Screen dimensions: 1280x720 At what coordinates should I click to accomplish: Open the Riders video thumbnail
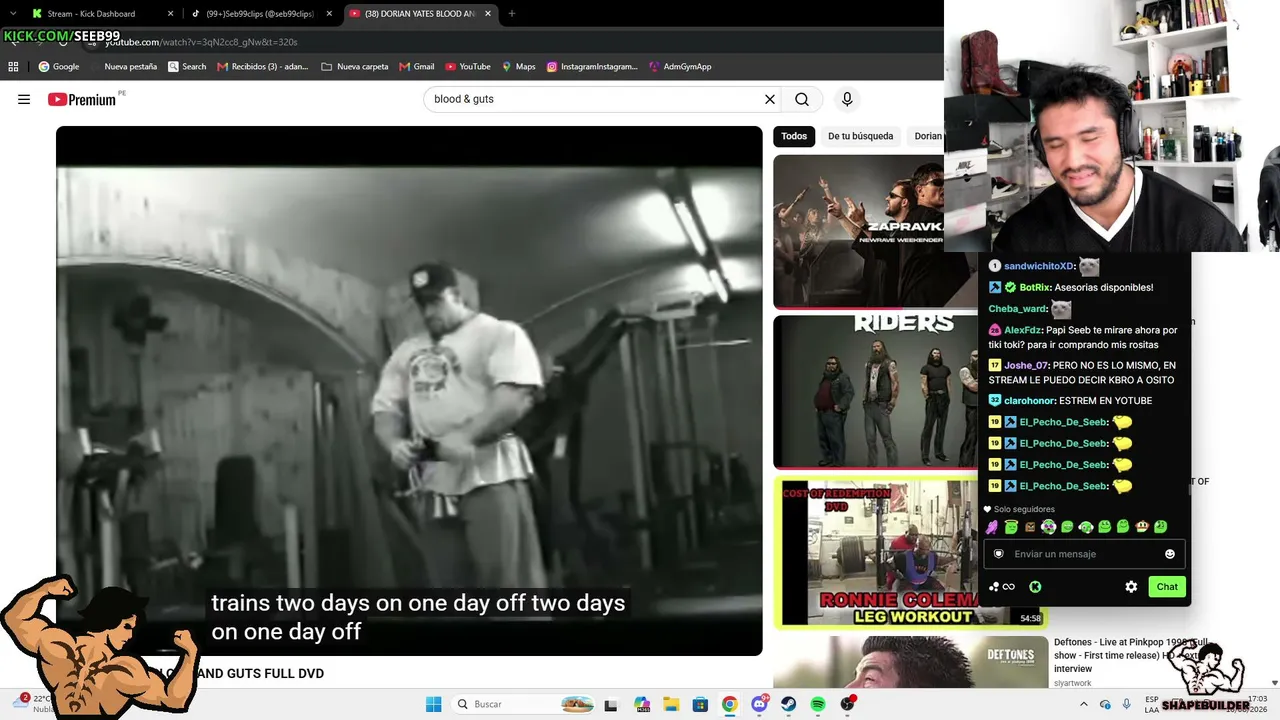tap(875, 392)
